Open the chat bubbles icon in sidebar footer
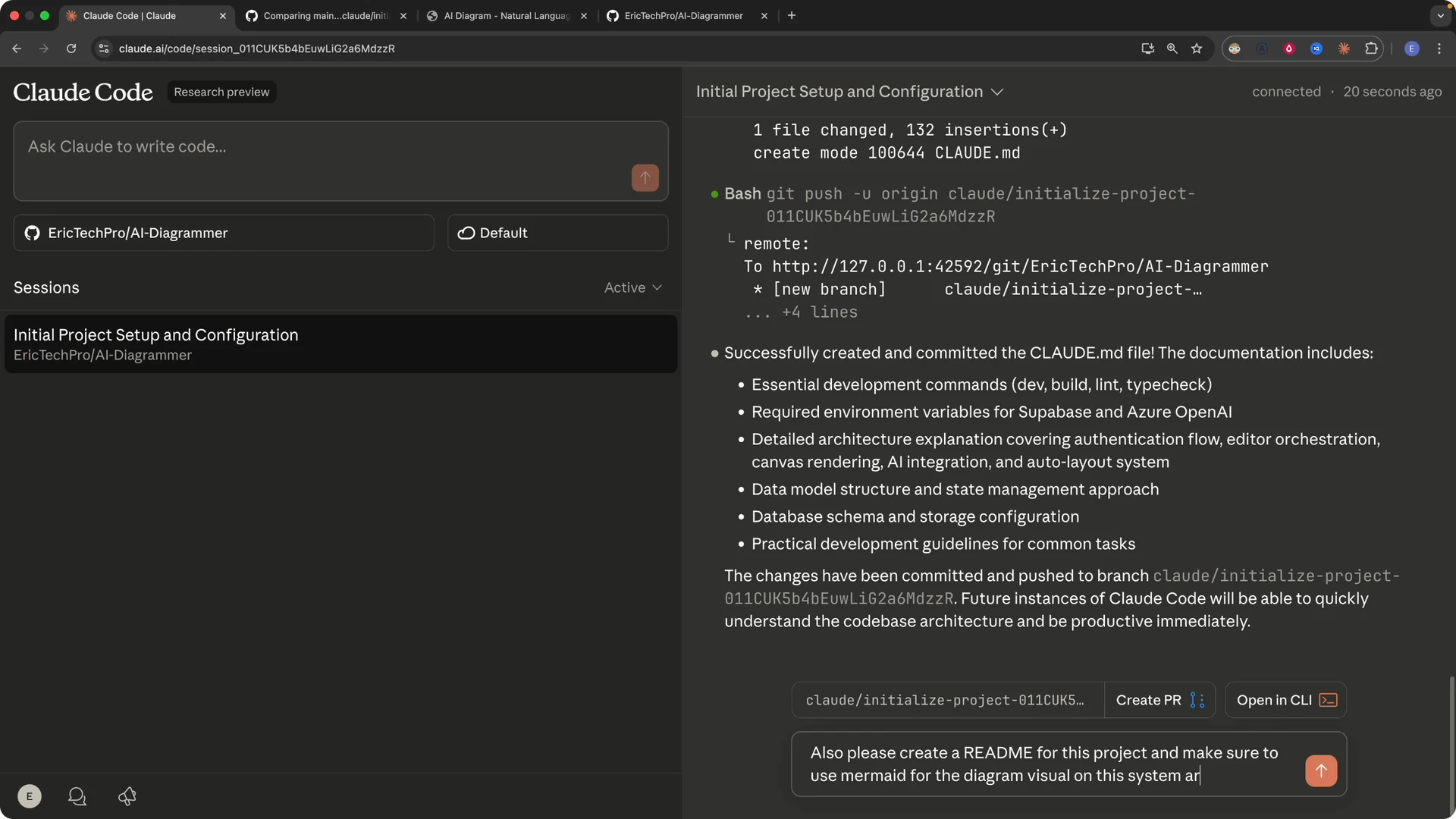Viewport: 1456px width, 819px height. (x=77, y=796)
